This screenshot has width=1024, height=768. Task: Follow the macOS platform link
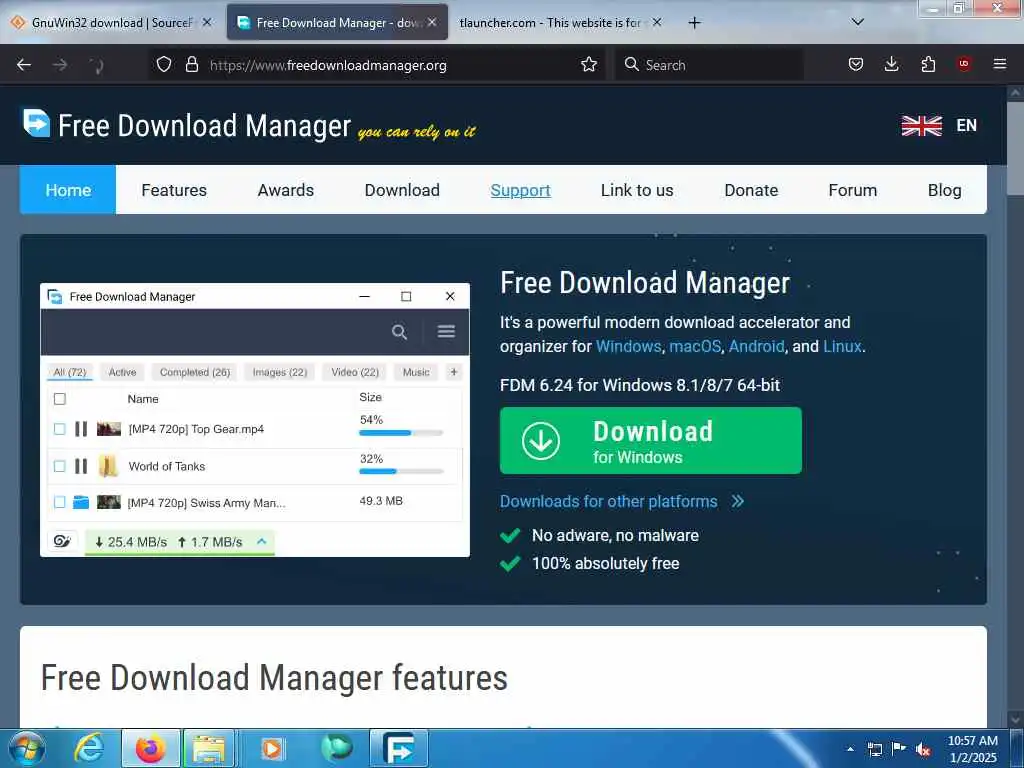pos(695,346)
